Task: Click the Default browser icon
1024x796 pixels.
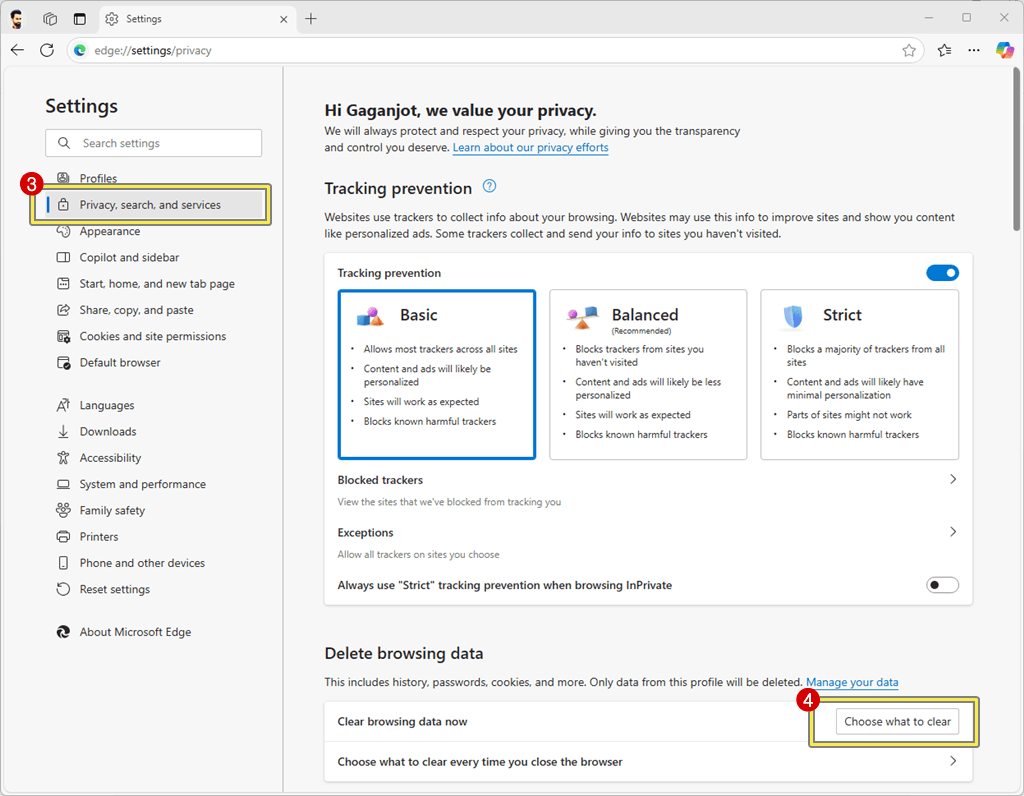Action: [x=63, y=362]
